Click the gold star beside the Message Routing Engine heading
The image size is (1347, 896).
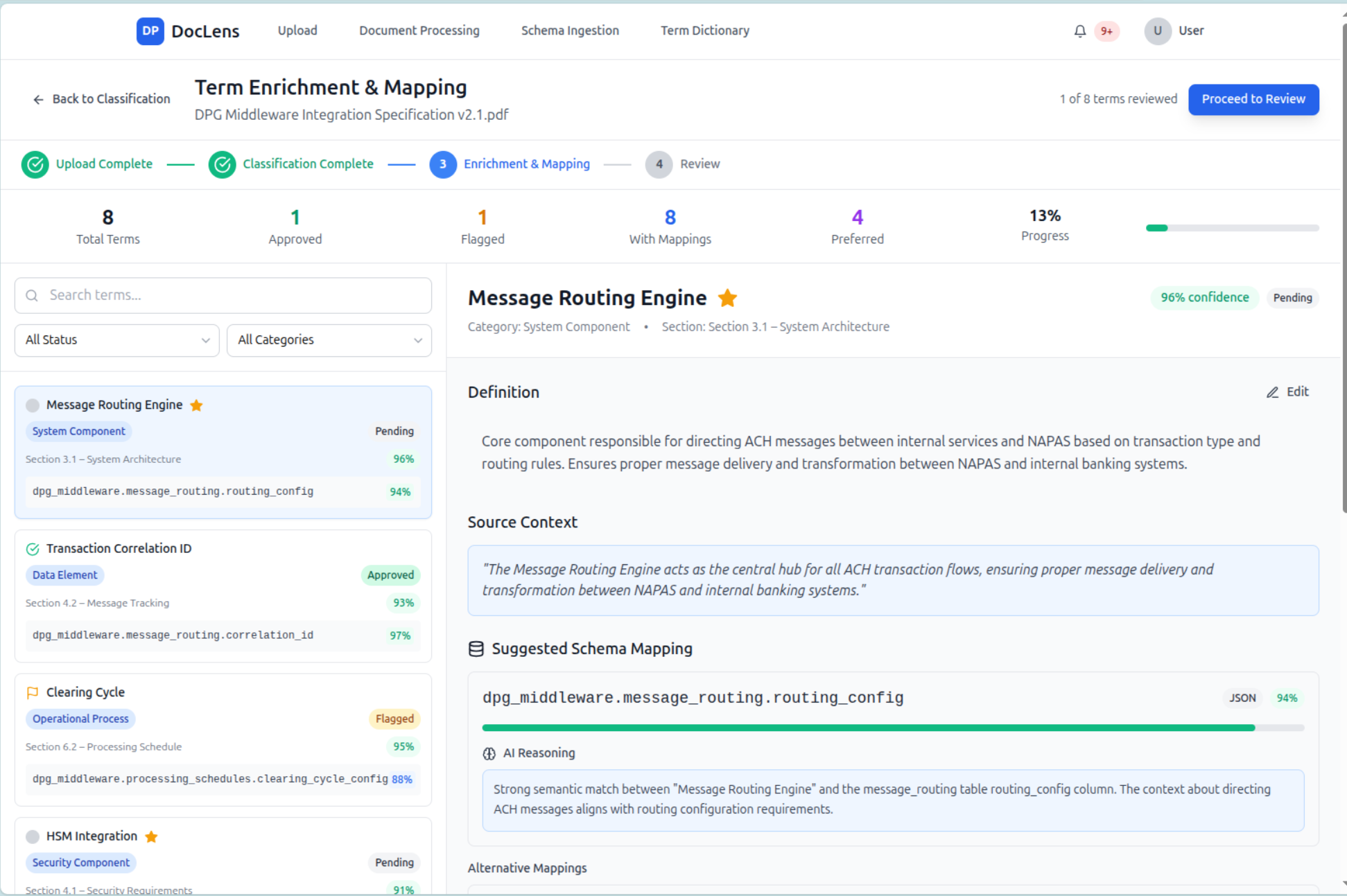[727, 298]
